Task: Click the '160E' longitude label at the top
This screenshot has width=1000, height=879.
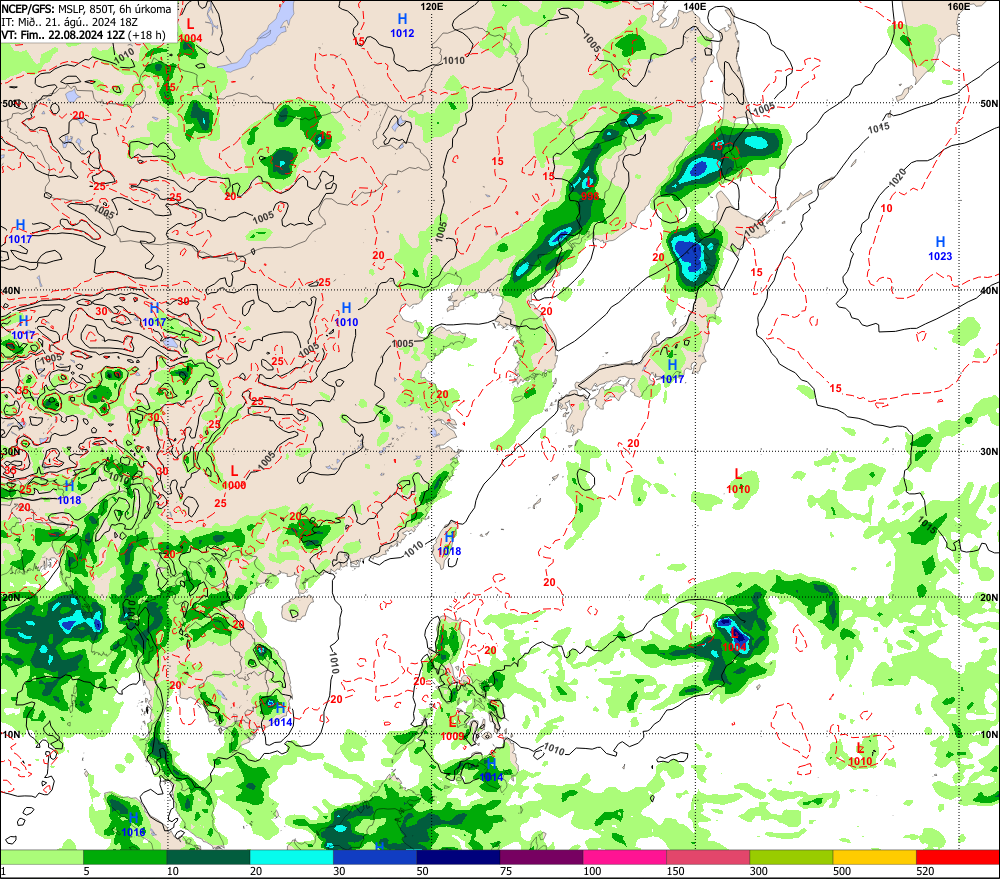Action: tap(959, 6)
